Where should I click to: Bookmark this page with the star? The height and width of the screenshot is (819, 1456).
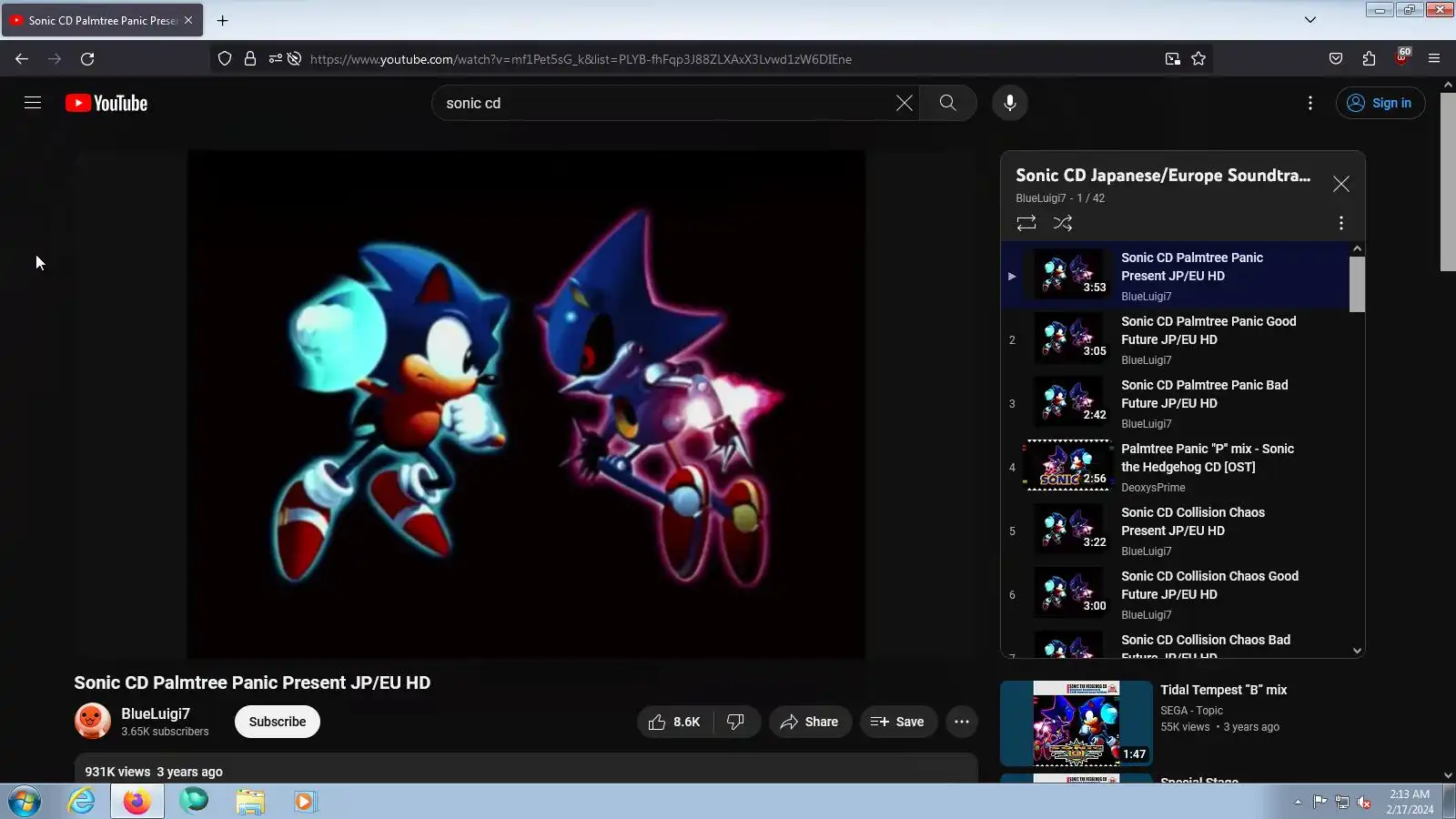[x=1198, y=59]
